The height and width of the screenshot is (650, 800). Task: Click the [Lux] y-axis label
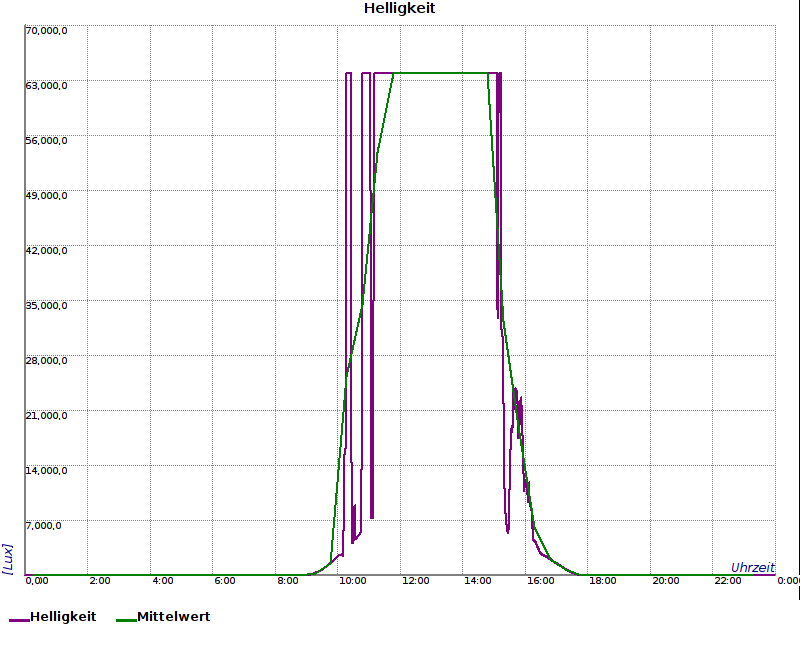tap(8, 559)
